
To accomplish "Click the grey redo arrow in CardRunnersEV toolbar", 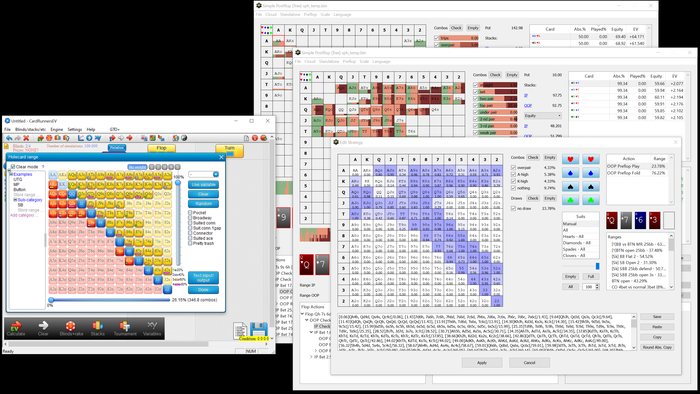I will (17, 138).
